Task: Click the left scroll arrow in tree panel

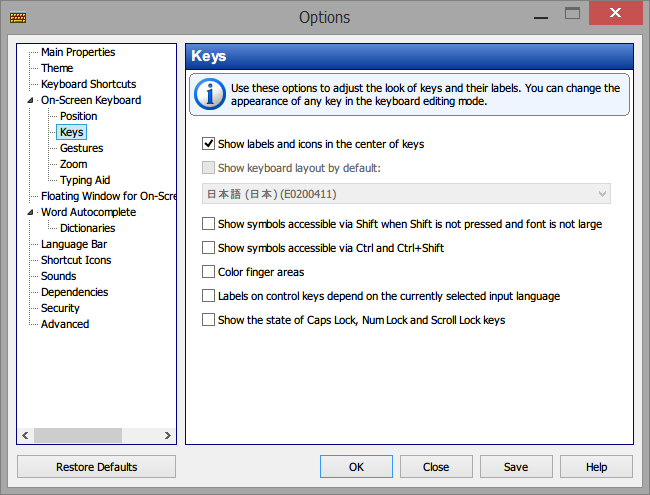Action: point(25,435)
